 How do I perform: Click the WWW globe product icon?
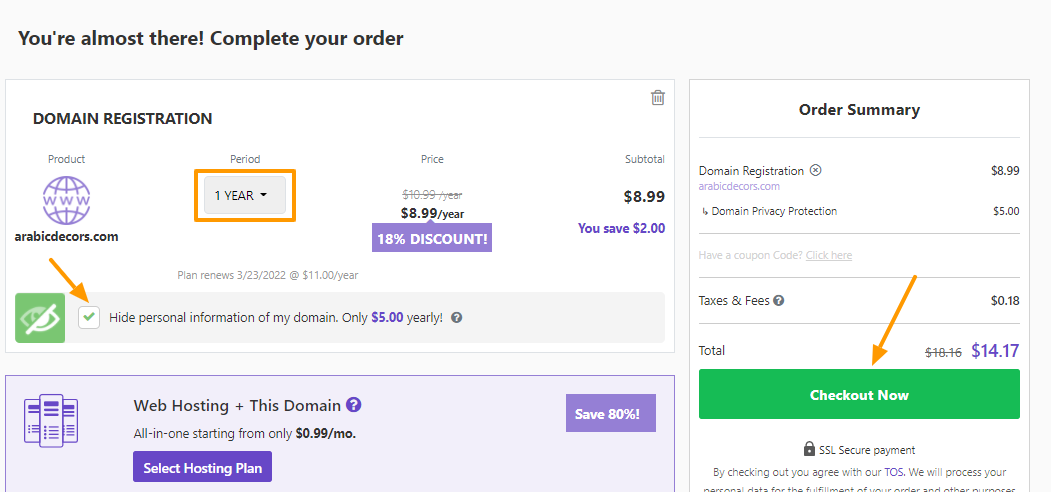click(x=66, y=200)
